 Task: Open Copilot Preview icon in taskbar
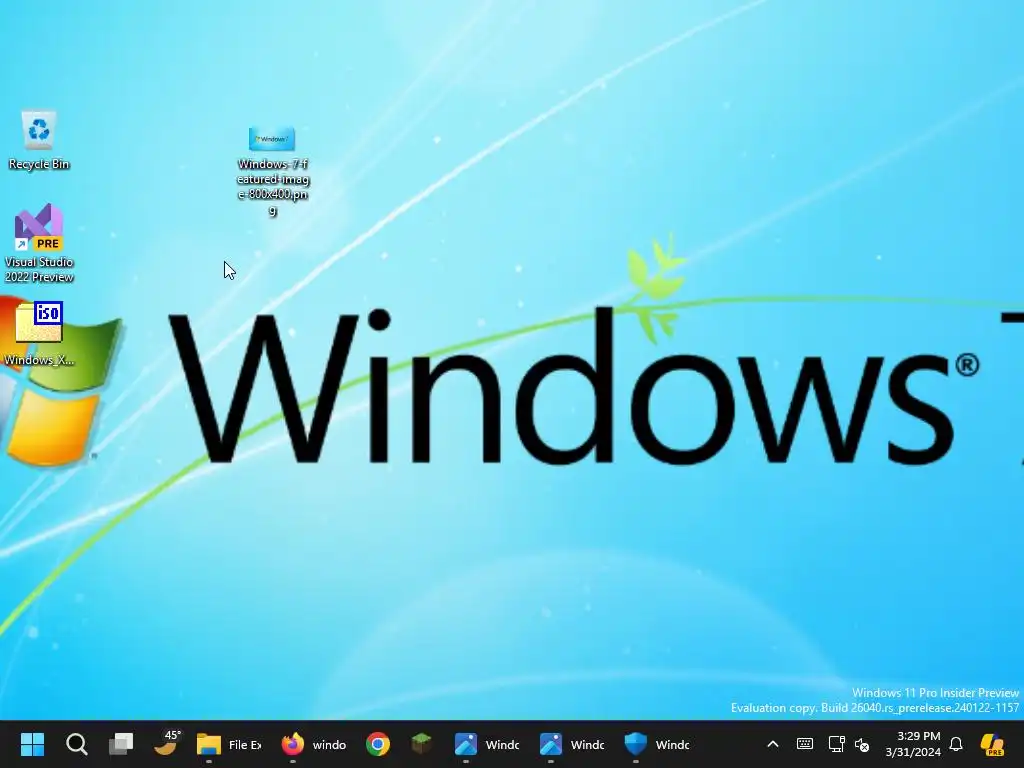tap(992, 744)
